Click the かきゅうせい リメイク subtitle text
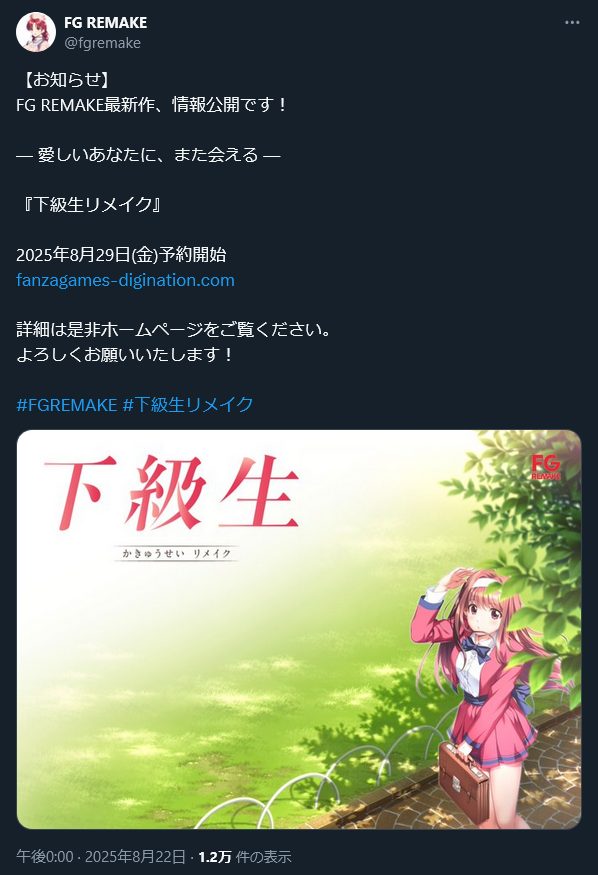598x875 pixels. (x=176, y=554)
